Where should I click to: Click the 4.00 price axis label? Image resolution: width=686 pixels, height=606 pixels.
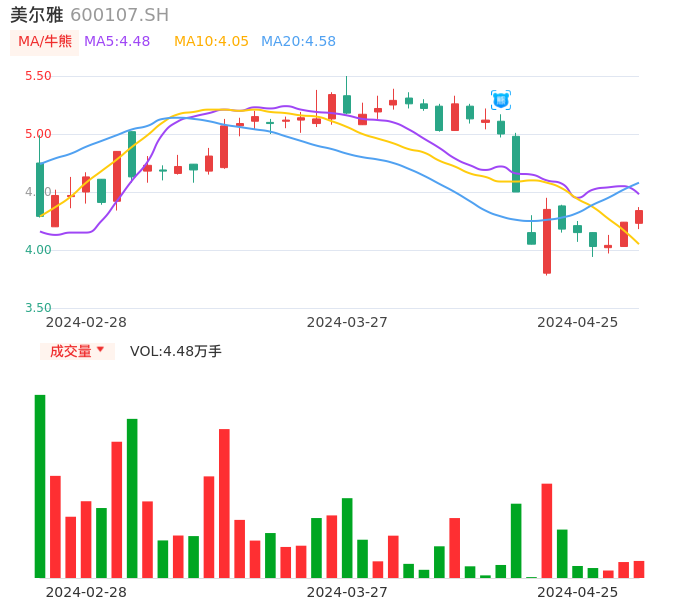[38, 250]
